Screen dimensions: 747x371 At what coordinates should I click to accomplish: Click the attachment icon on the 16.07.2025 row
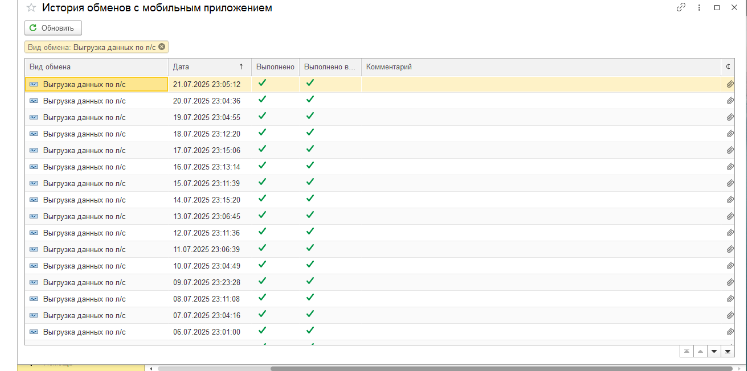tap(730, 167)
